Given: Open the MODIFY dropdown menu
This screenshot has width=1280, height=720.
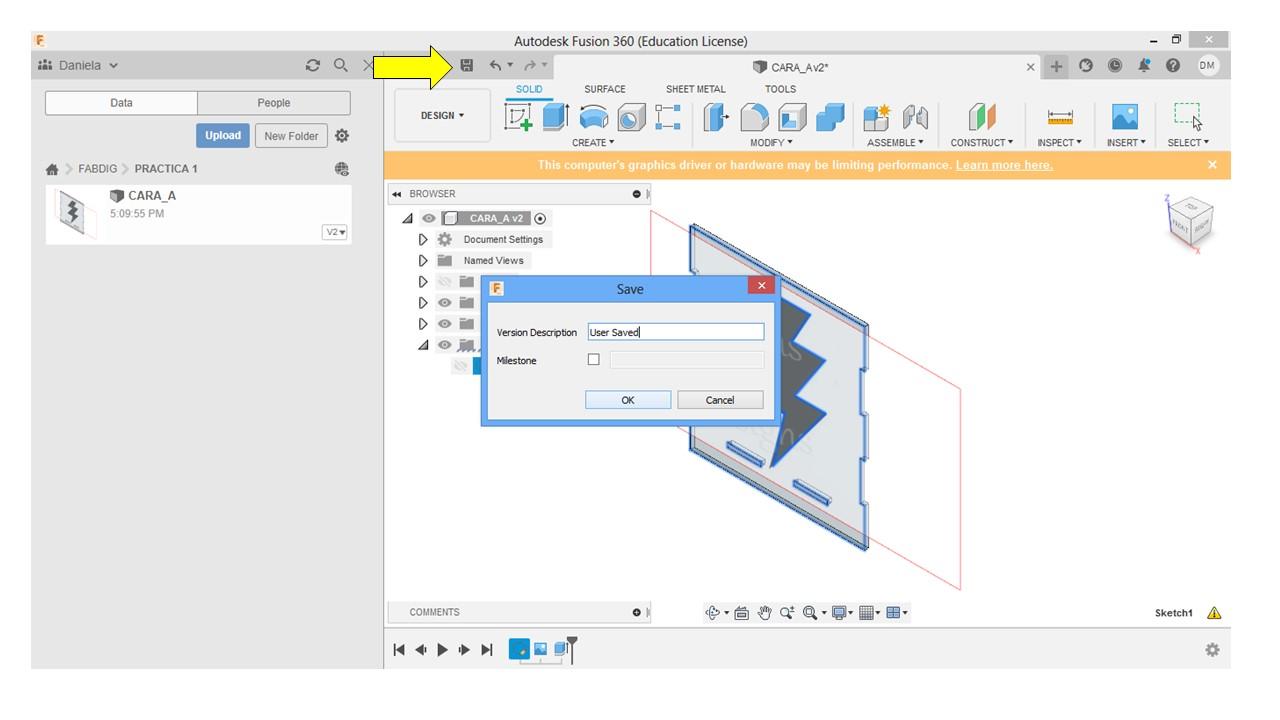Looking at the screenshot, I should click(x=771, y=143).
